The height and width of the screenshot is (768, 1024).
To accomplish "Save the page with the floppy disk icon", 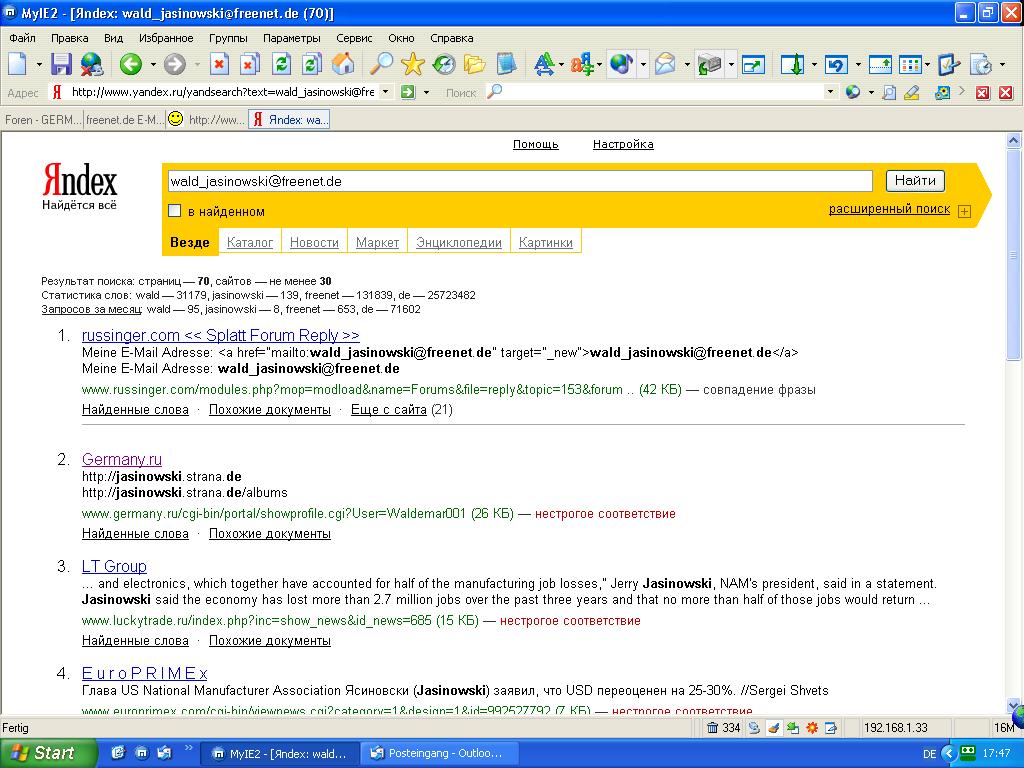I will (x=61, y=64).
